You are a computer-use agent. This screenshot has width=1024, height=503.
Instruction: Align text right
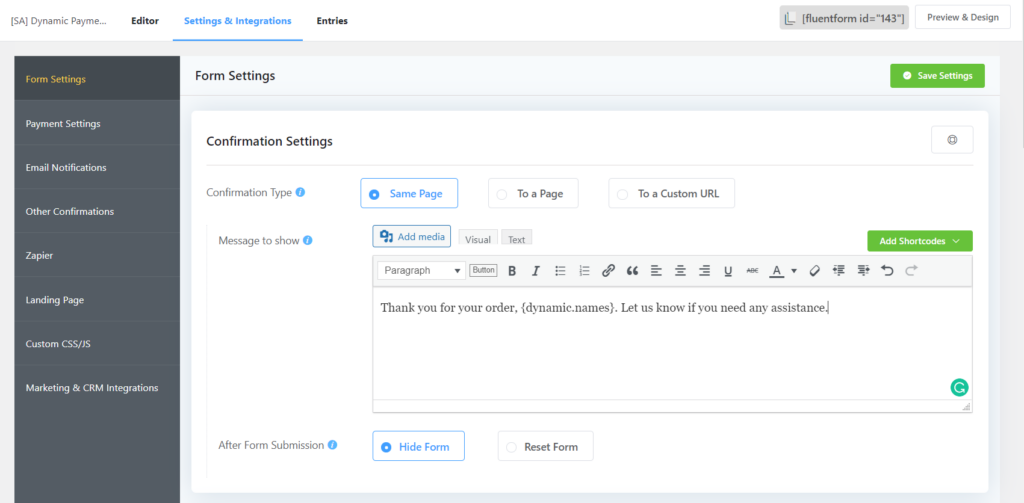[x=704, y=270]
